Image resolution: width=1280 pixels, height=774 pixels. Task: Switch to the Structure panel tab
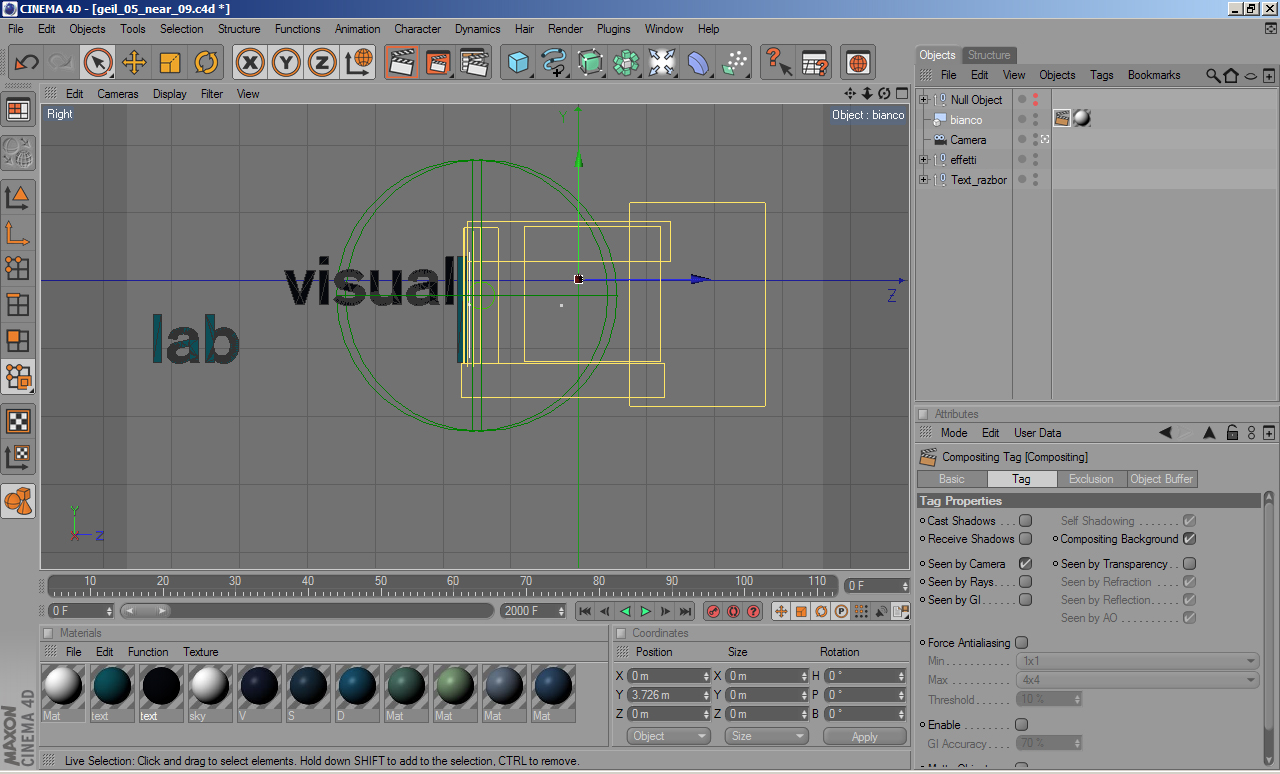click(989, 55)
